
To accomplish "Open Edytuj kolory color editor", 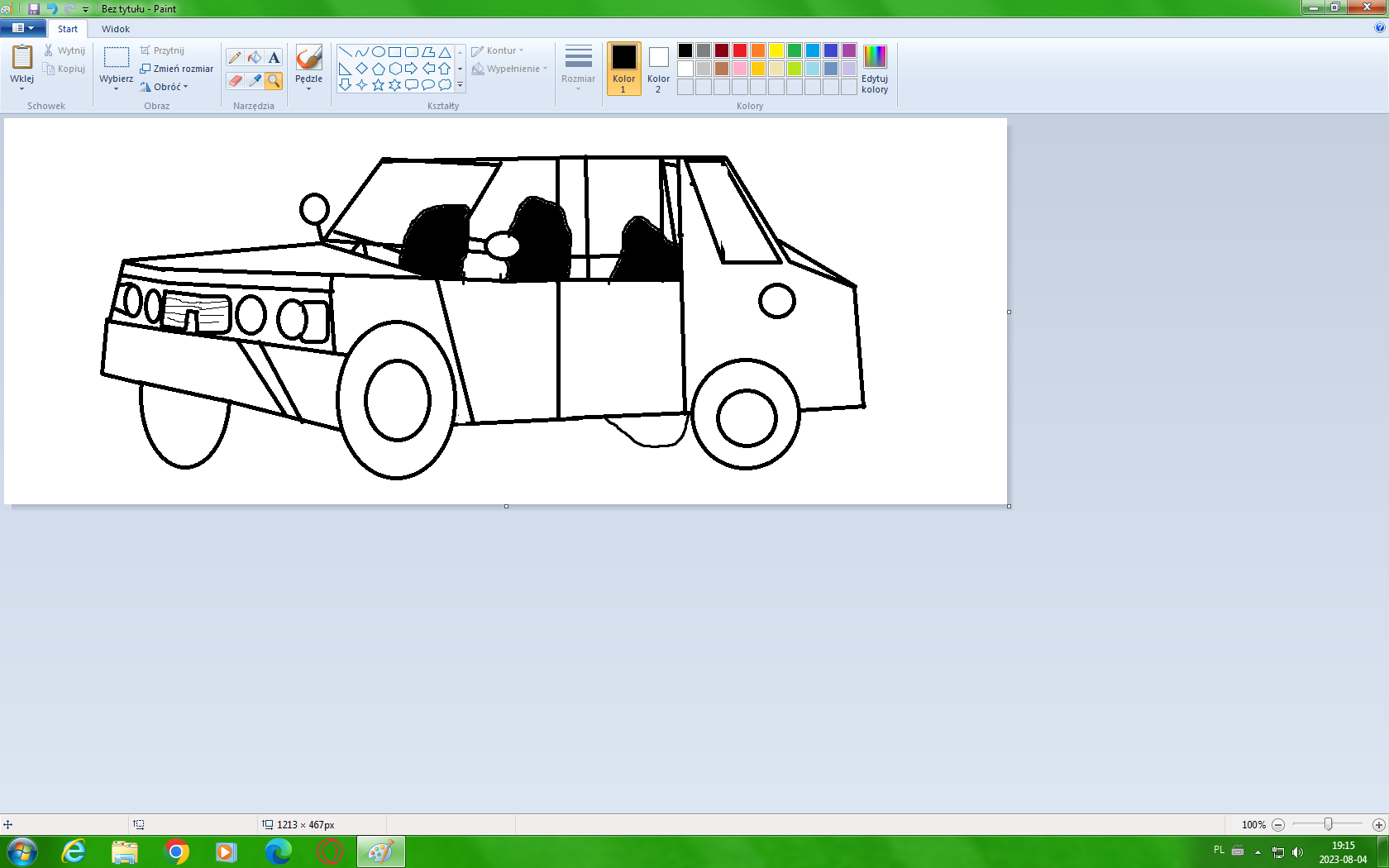I will click(875, 69).
